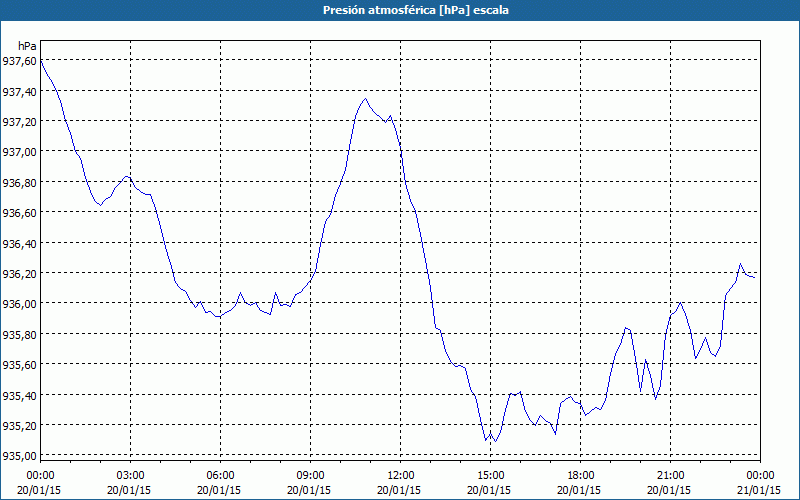The width and height of the screenshot is (800, 500).
Task: Click the title 'Presión atmosférica [hPa] escala'
Action: pos(416,10)
